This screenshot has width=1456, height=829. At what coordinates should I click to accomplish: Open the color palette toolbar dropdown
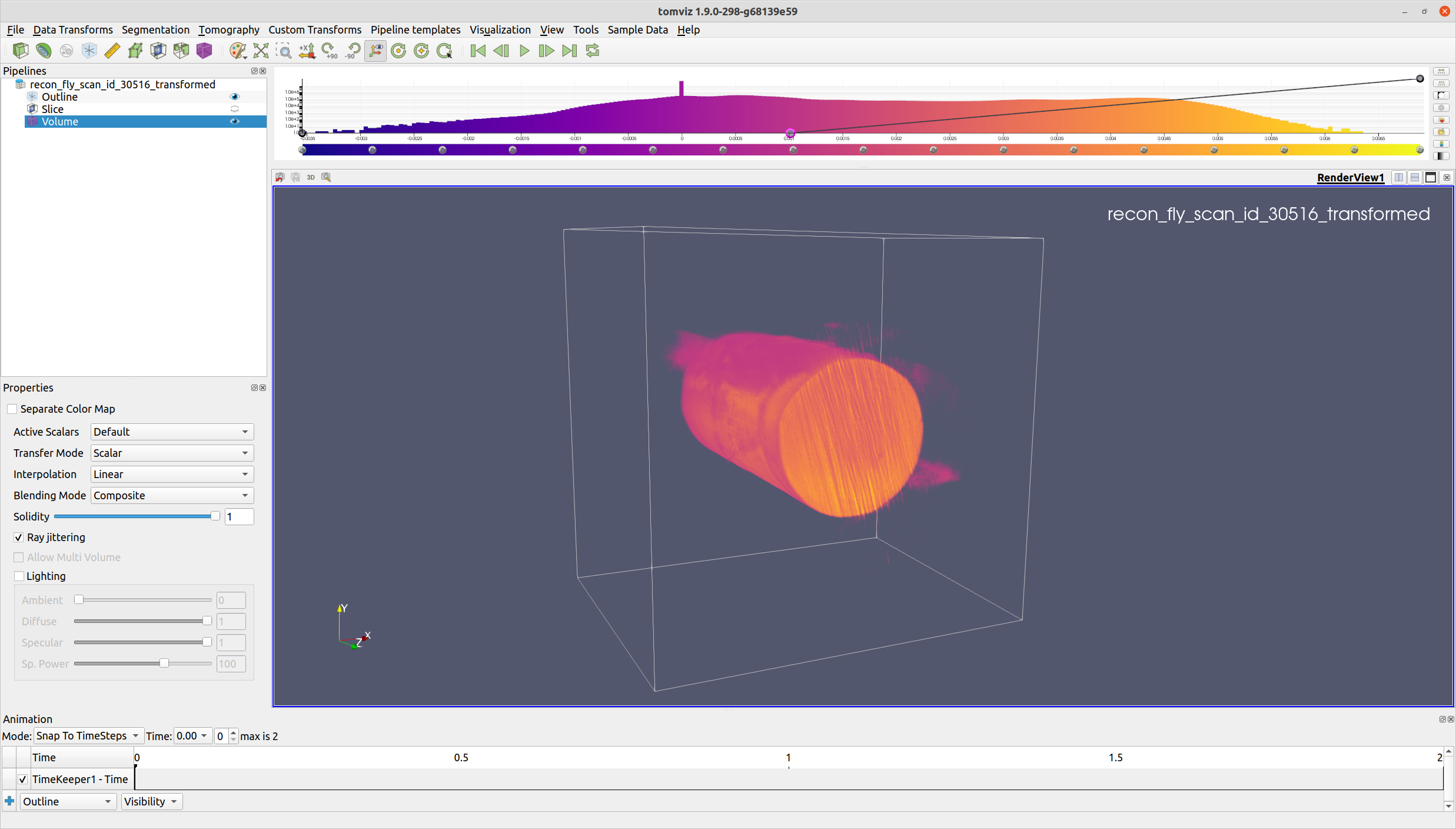coord(238,51)
